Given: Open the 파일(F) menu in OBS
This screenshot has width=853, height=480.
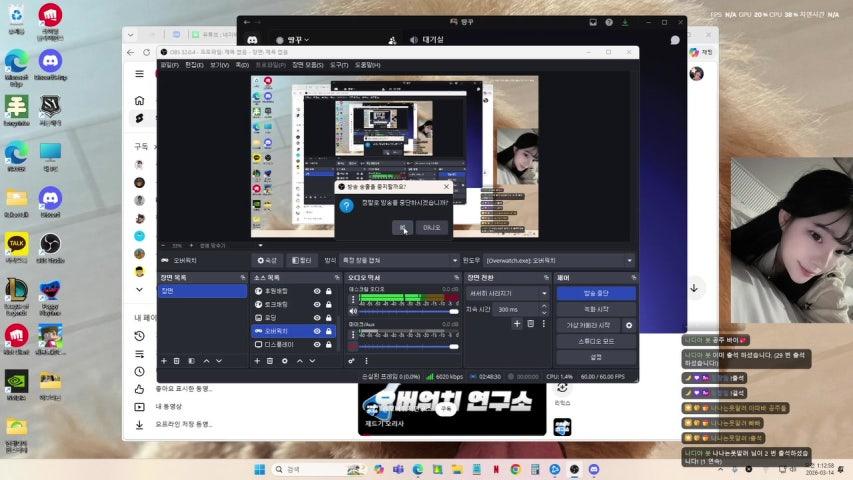Looking at the screenshot, I should (168, 64).
